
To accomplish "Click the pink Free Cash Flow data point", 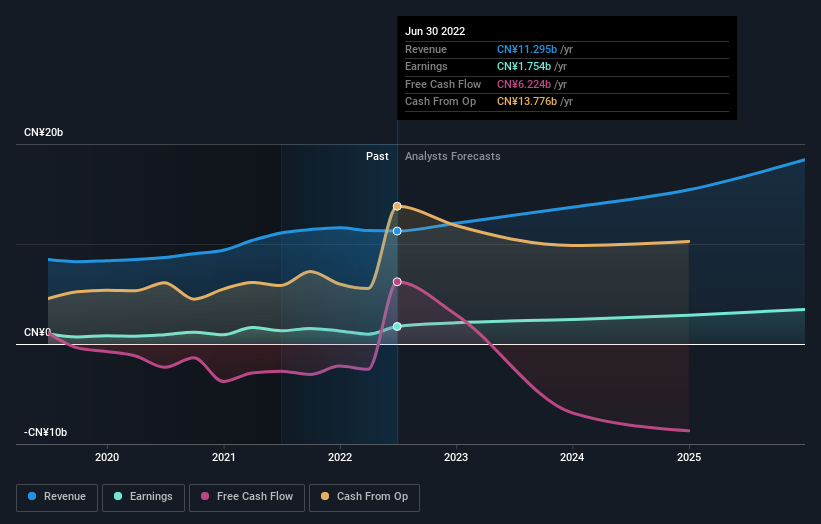I will (x=397, y=282).
